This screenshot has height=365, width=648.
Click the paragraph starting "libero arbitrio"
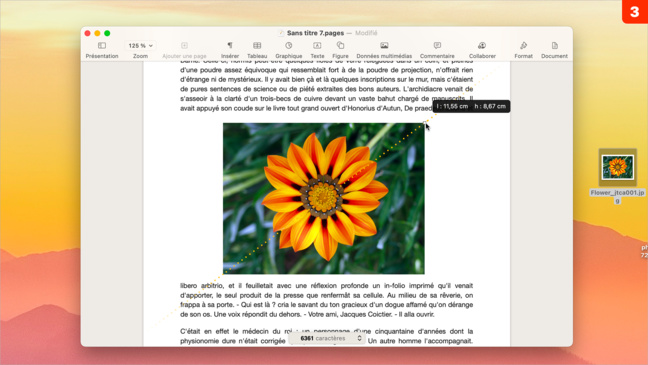click(x=326, y=300)
